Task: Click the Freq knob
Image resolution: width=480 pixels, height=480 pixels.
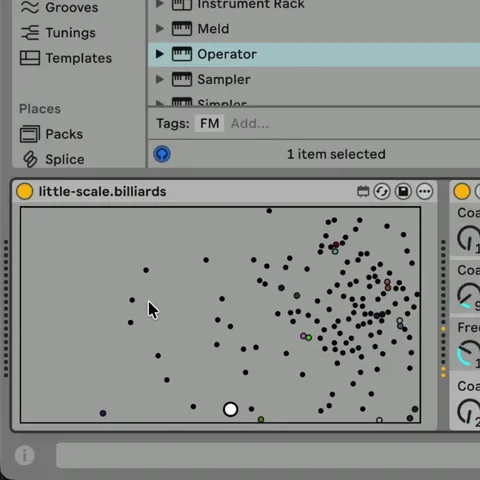Action: pyautogui.click(x=469, y=353)
